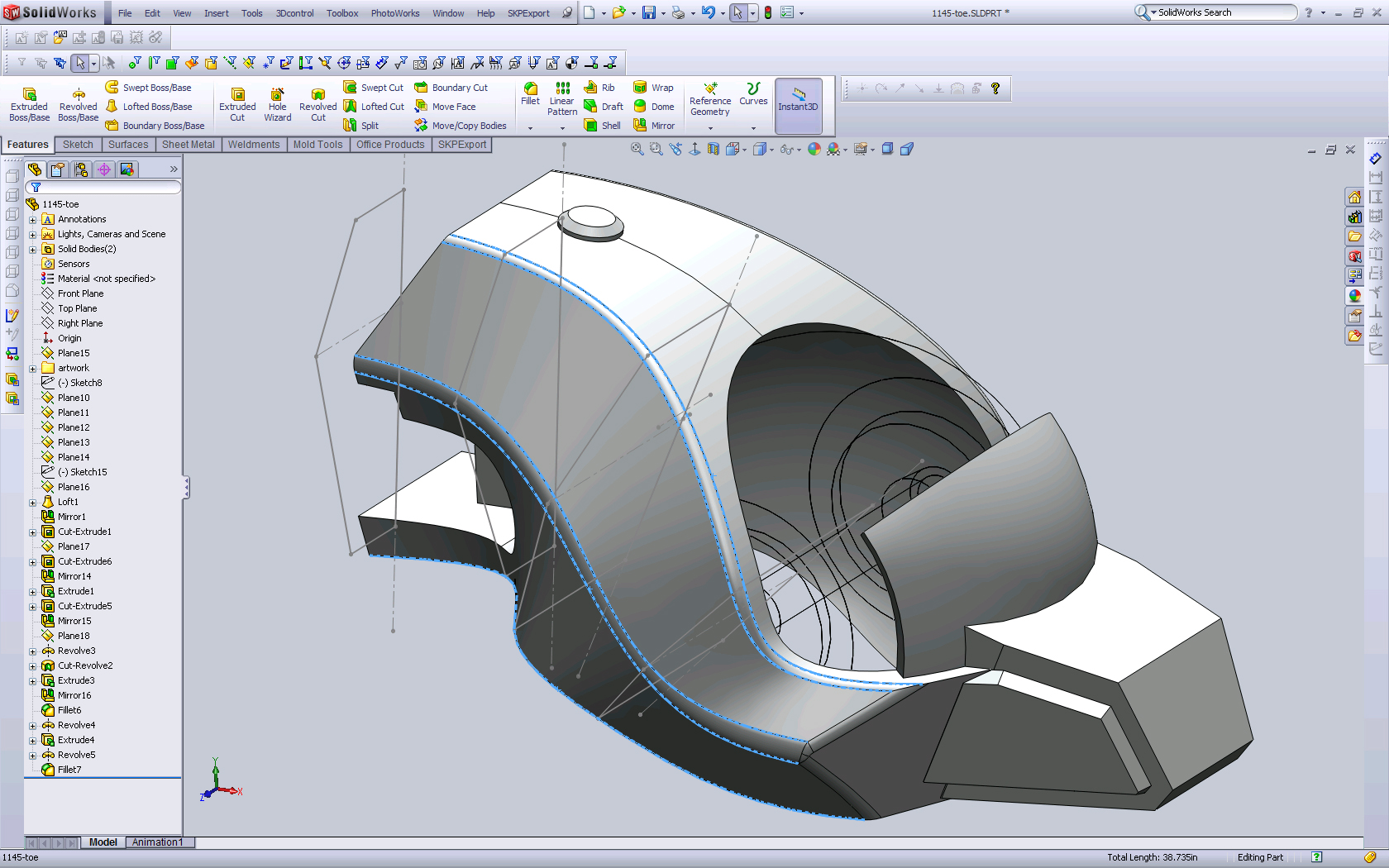
Task: Expand the Solid Bodies(2) node
Action: [x=33, y=250]
